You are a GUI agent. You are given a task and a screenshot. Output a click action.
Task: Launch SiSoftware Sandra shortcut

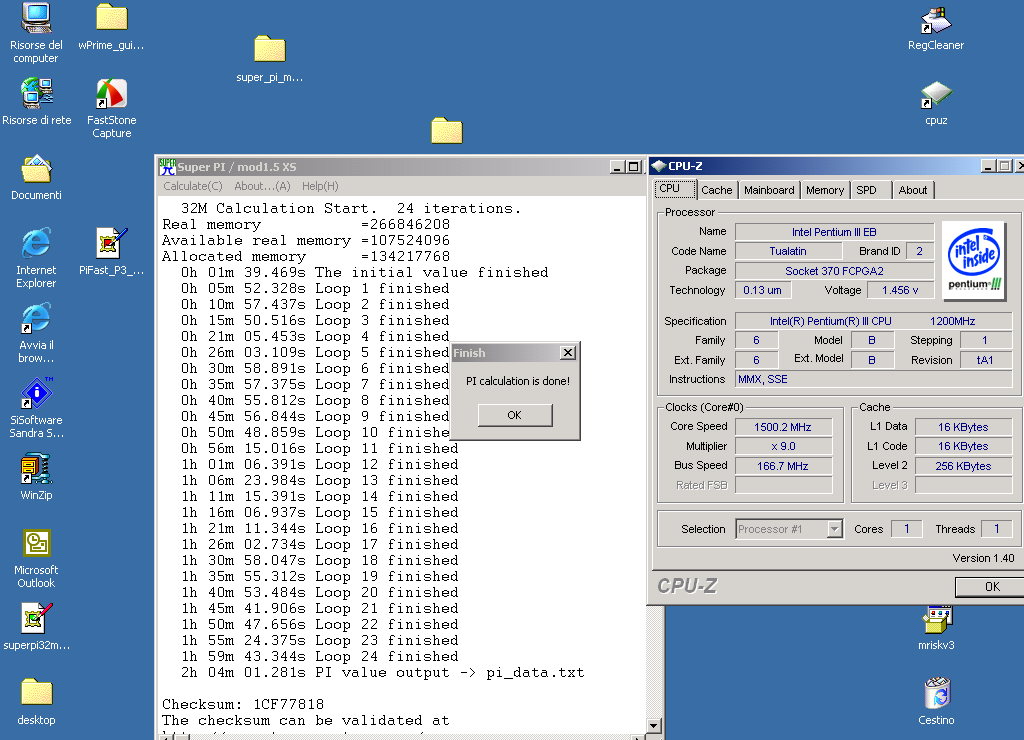[x=37, y=408]
